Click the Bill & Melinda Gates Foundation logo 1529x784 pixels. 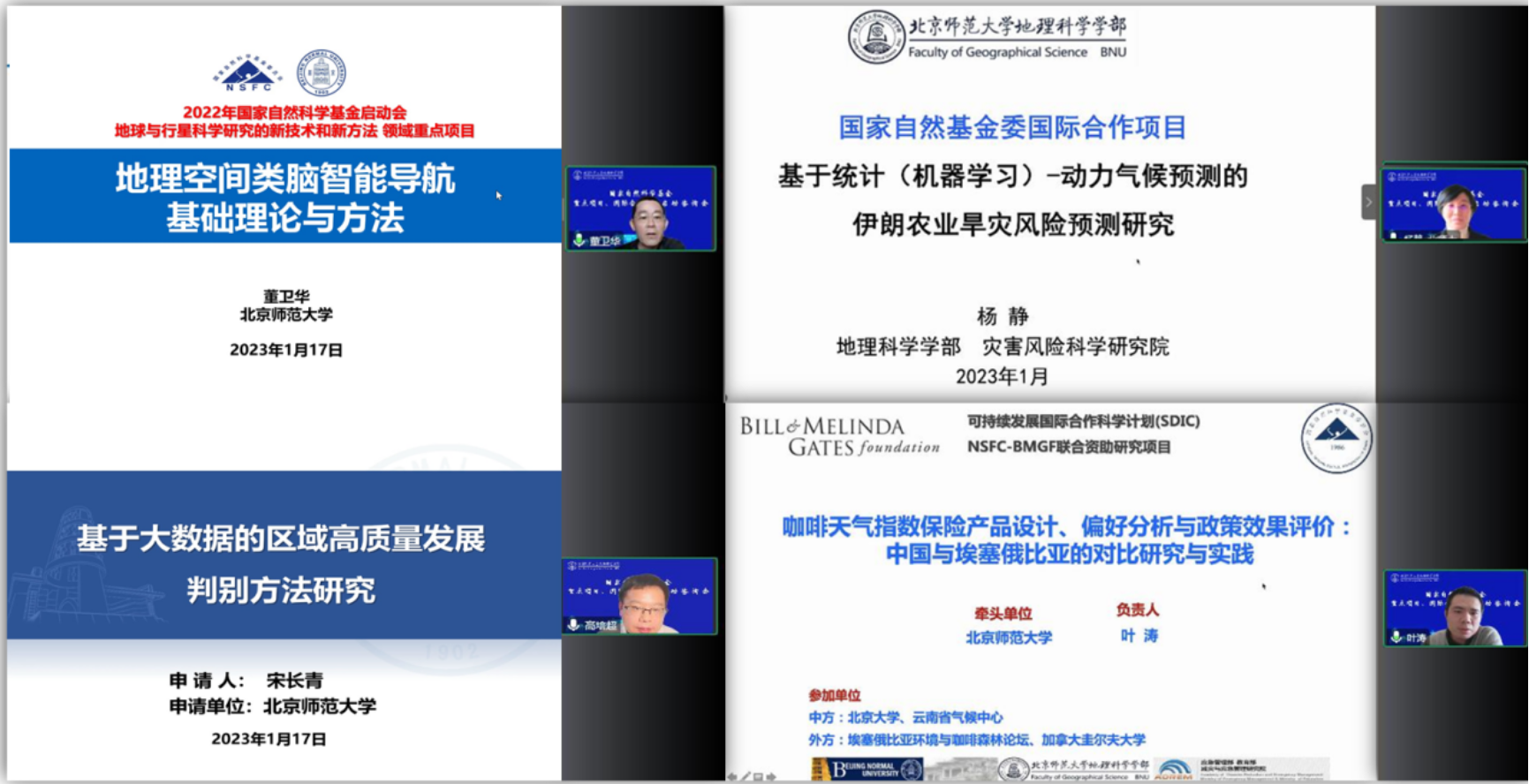839,437
